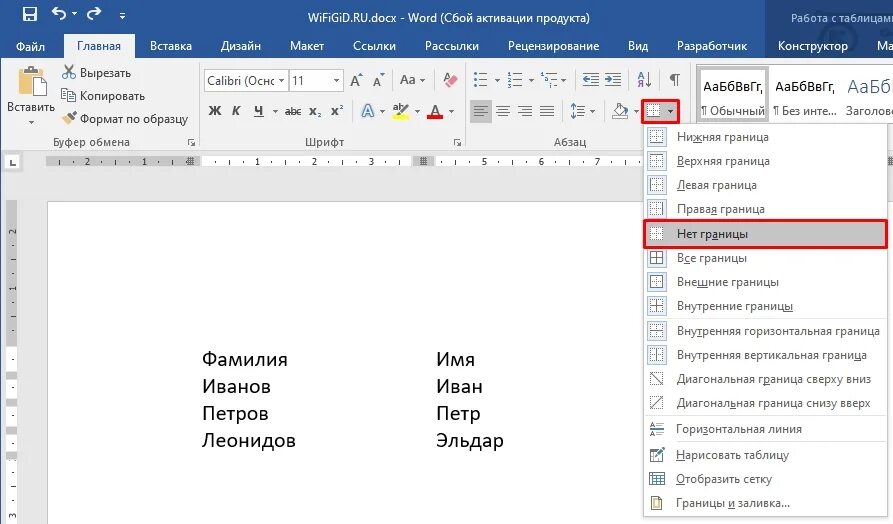Click the strikethrough abc icon

click(x=293, y=111)
